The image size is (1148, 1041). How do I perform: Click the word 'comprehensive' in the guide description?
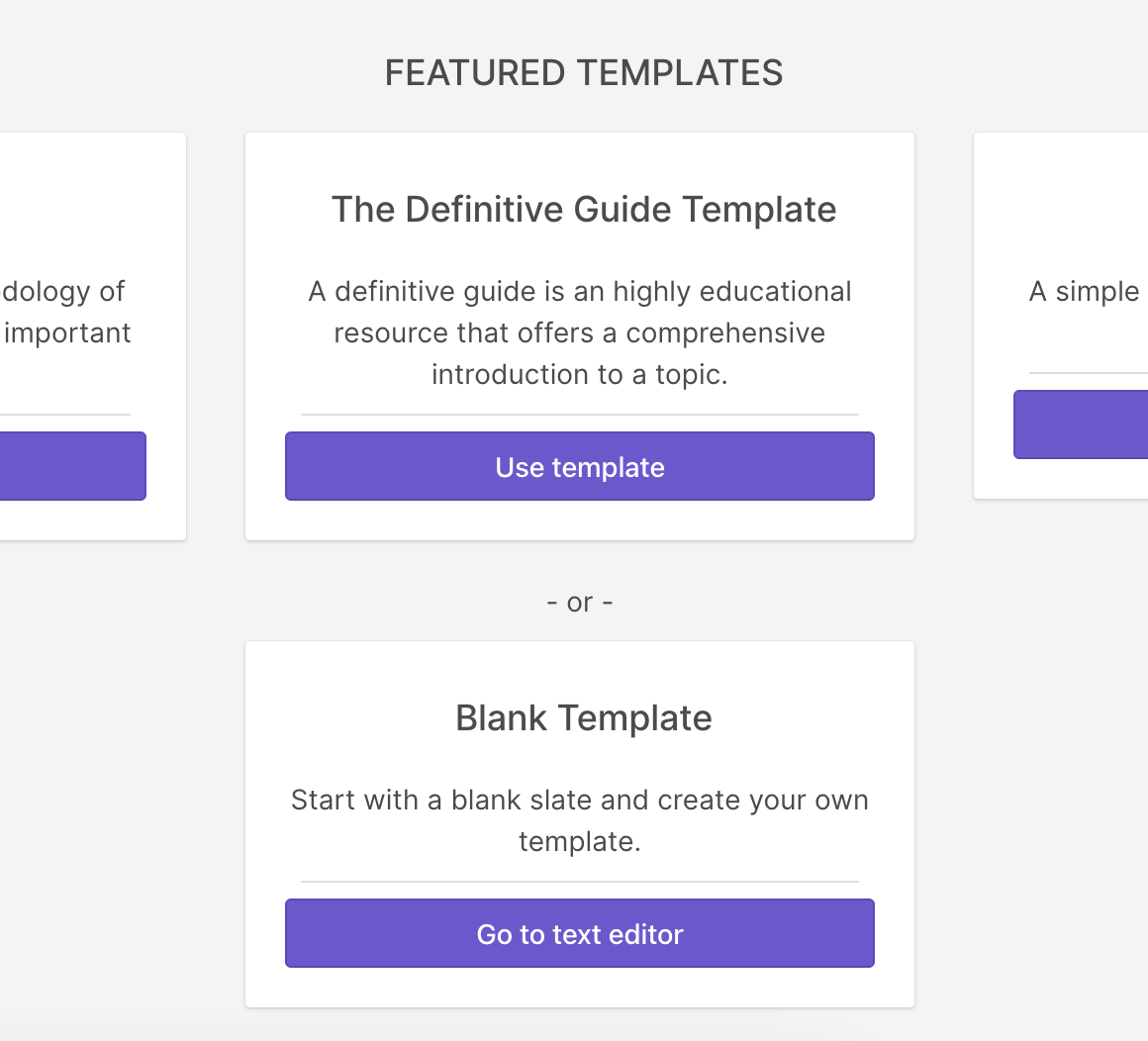point(725,332)
